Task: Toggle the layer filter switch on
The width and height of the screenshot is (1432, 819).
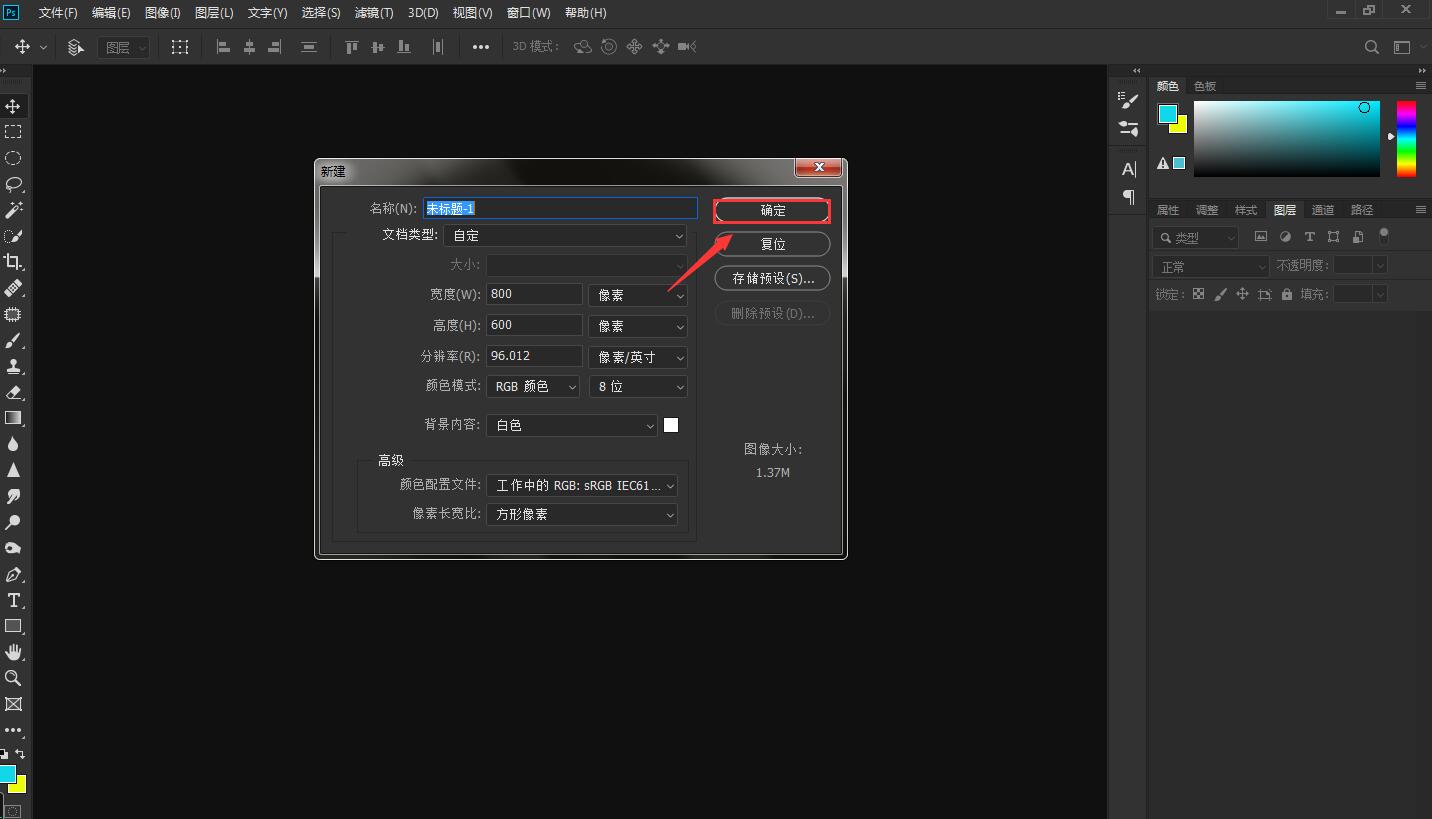Action: (x=1384, y=237)
